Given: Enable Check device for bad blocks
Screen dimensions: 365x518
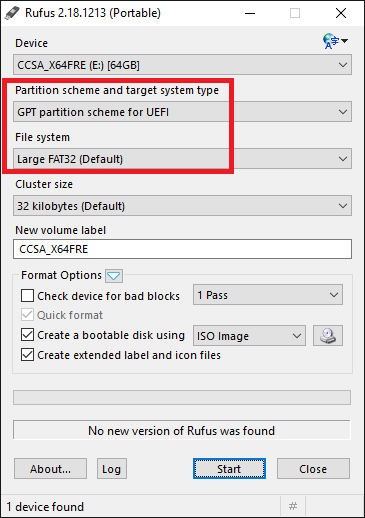Looking at the screenshot, I should point(27,296).
